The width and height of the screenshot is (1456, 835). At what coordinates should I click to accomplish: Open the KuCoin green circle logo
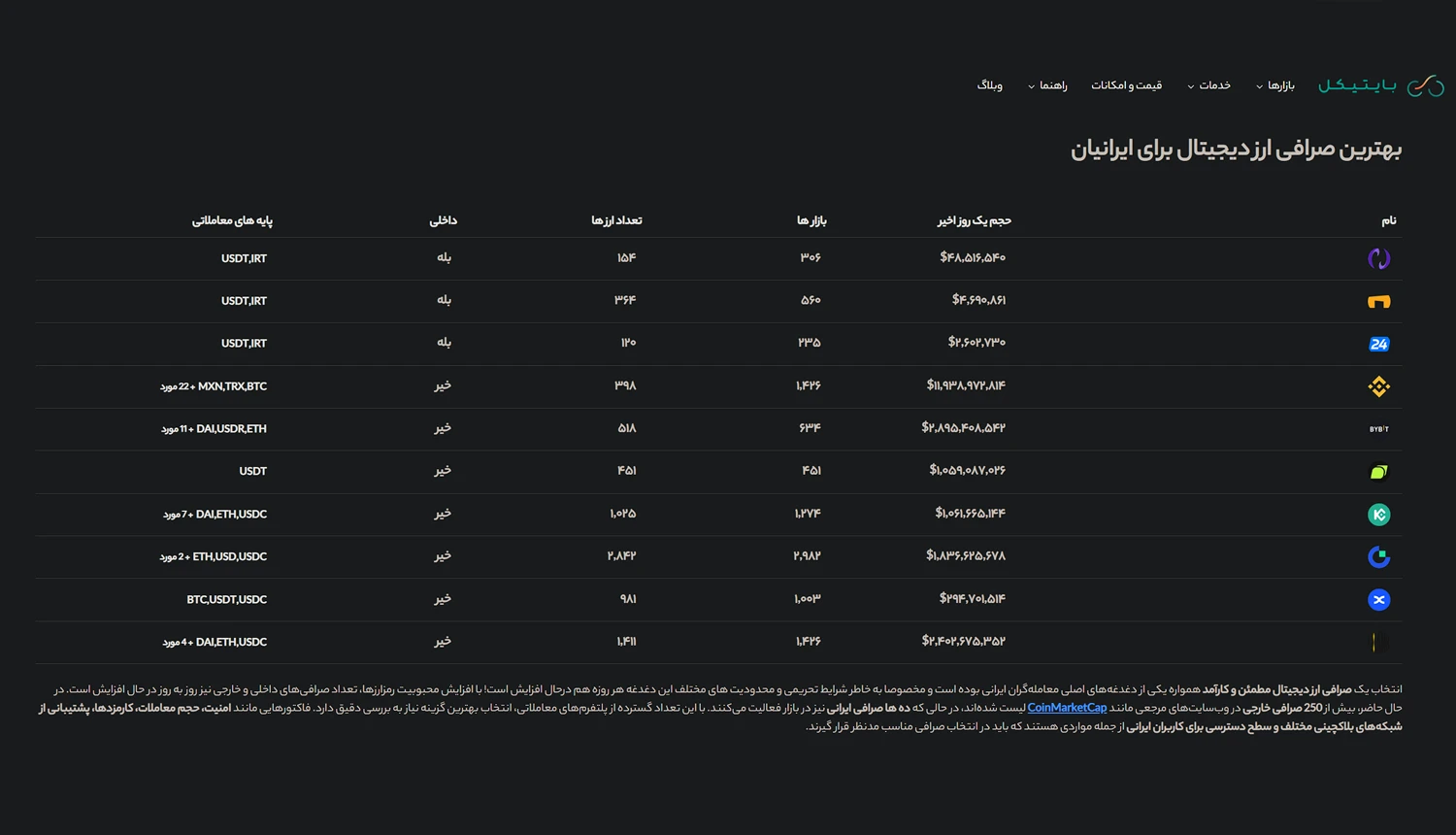pyautogui.click(x=1378, y=515)
